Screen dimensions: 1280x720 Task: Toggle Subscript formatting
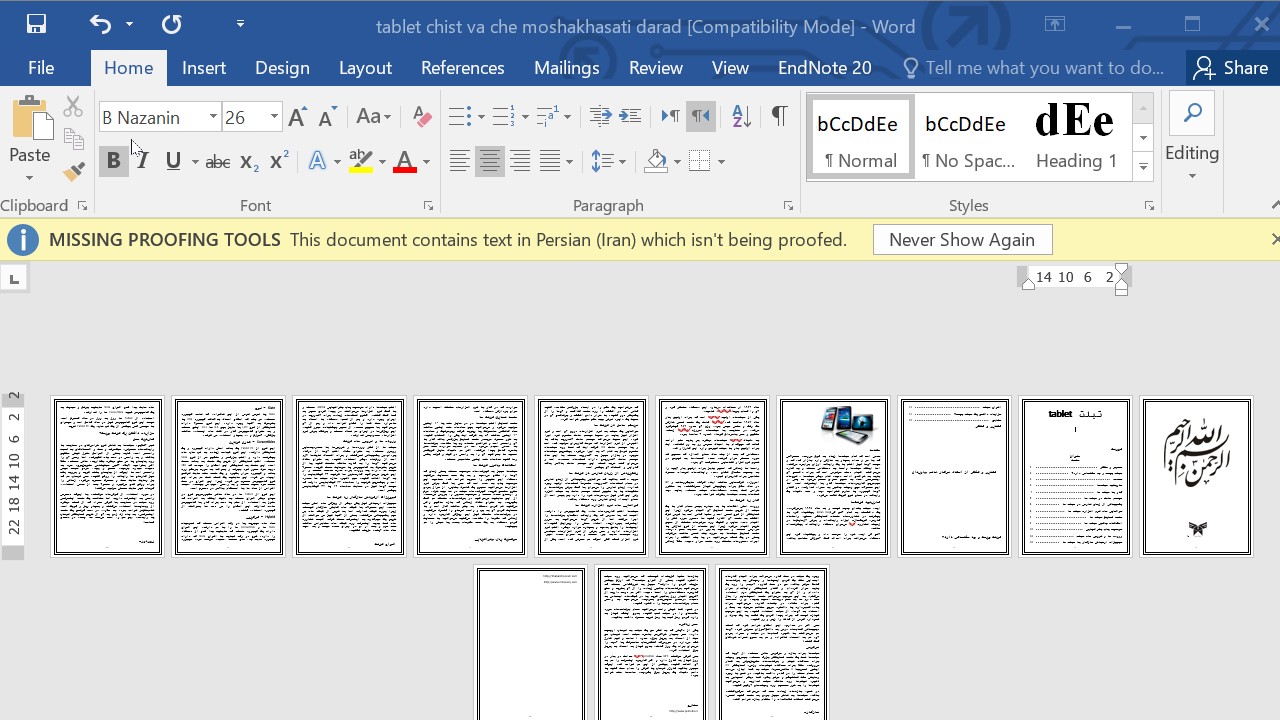(249, 162)
